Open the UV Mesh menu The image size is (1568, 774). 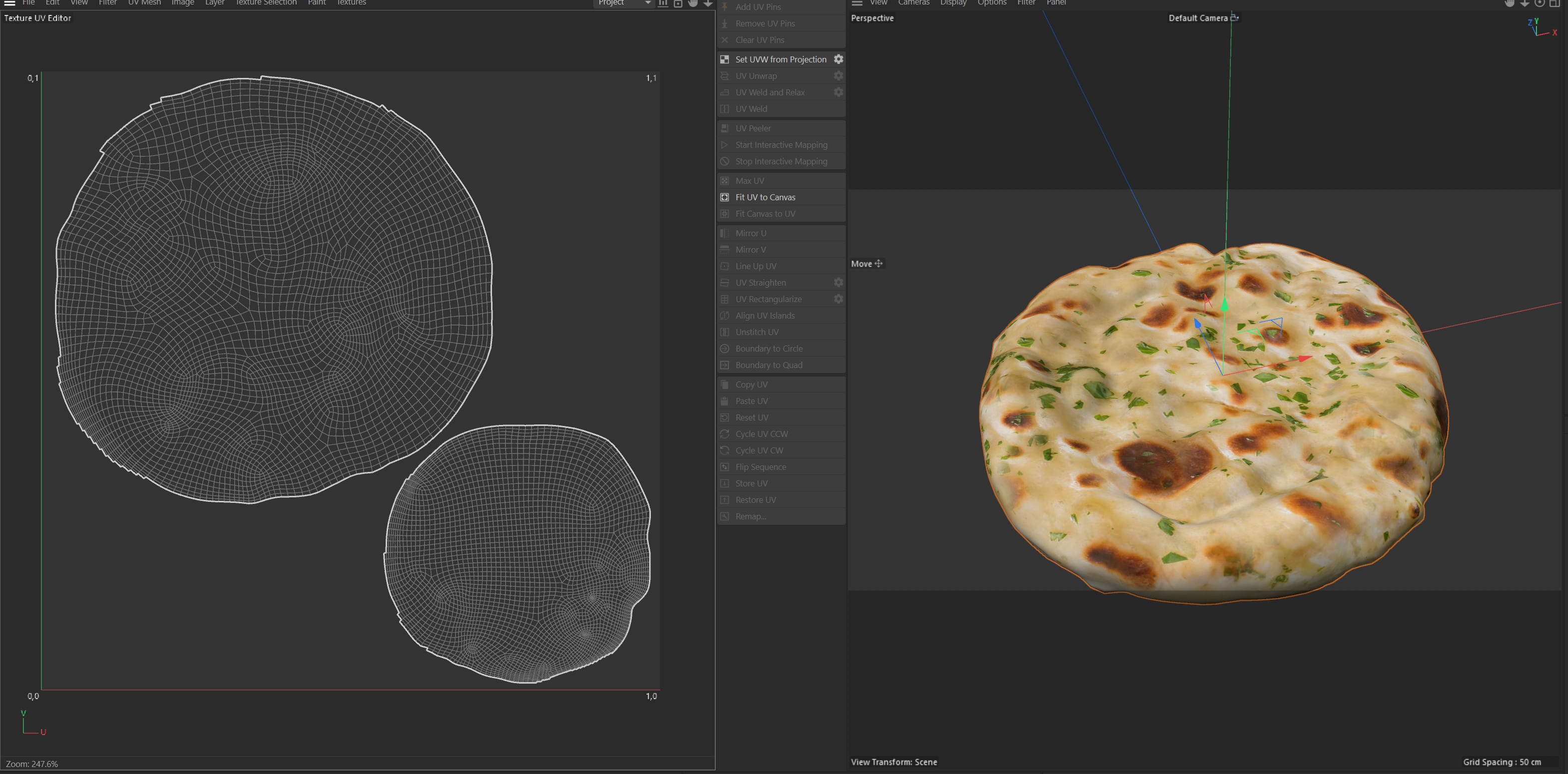[144, 3]
